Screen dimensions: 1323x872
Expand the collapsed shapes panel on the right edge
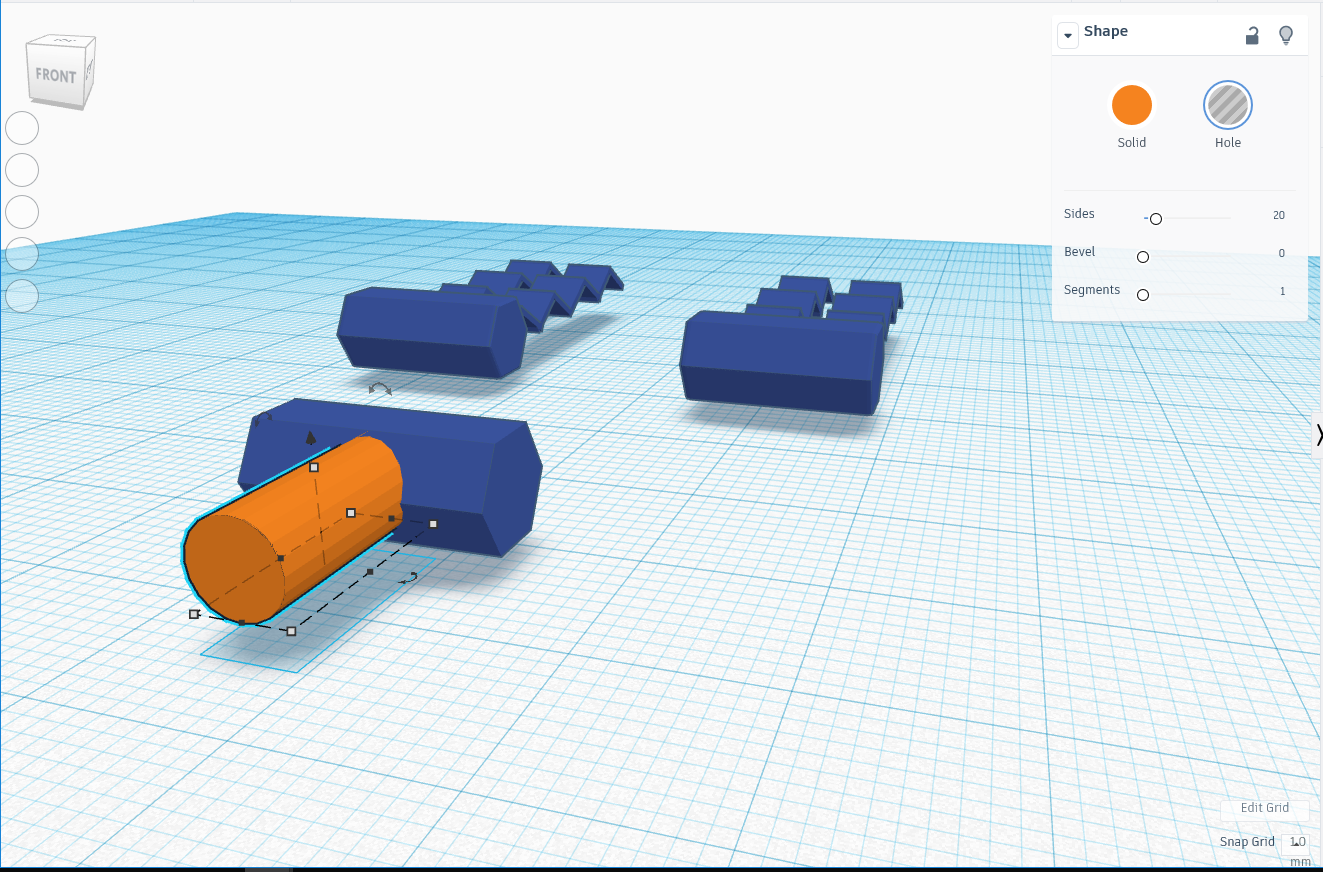tap(1318, 435)
